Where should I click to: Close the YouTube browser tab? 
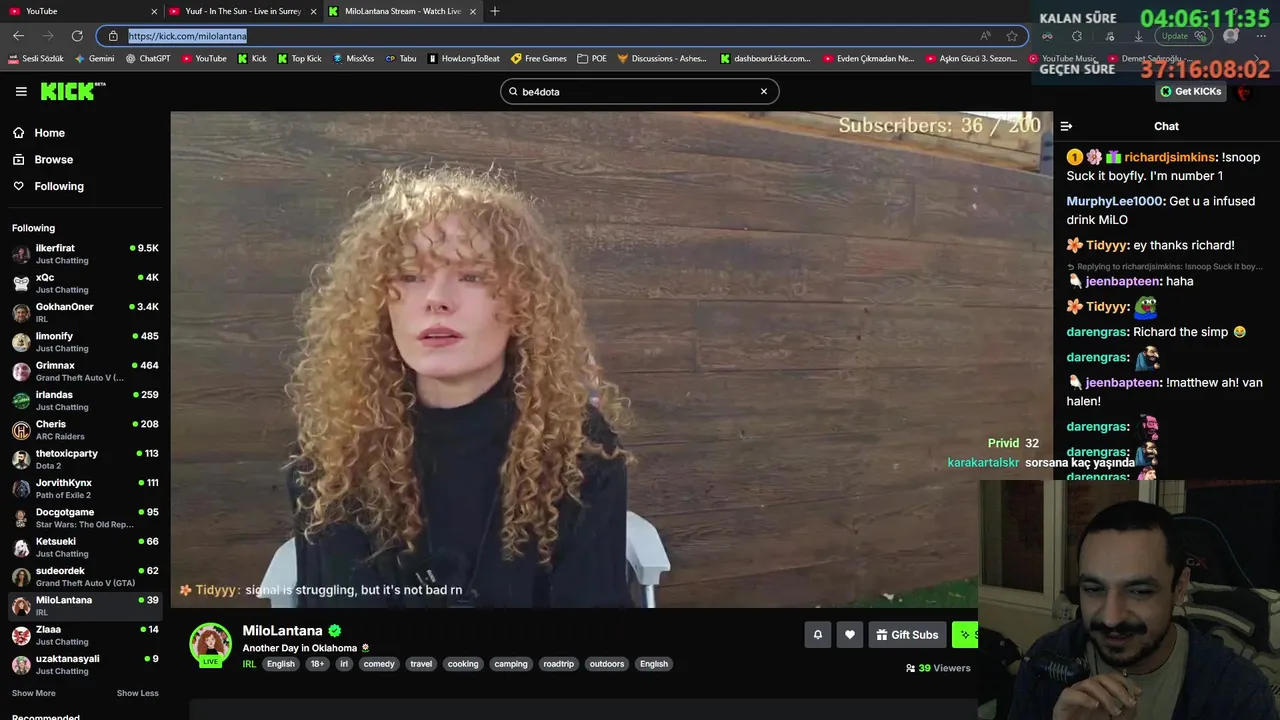pyautogui.click(x=154, y=11)
